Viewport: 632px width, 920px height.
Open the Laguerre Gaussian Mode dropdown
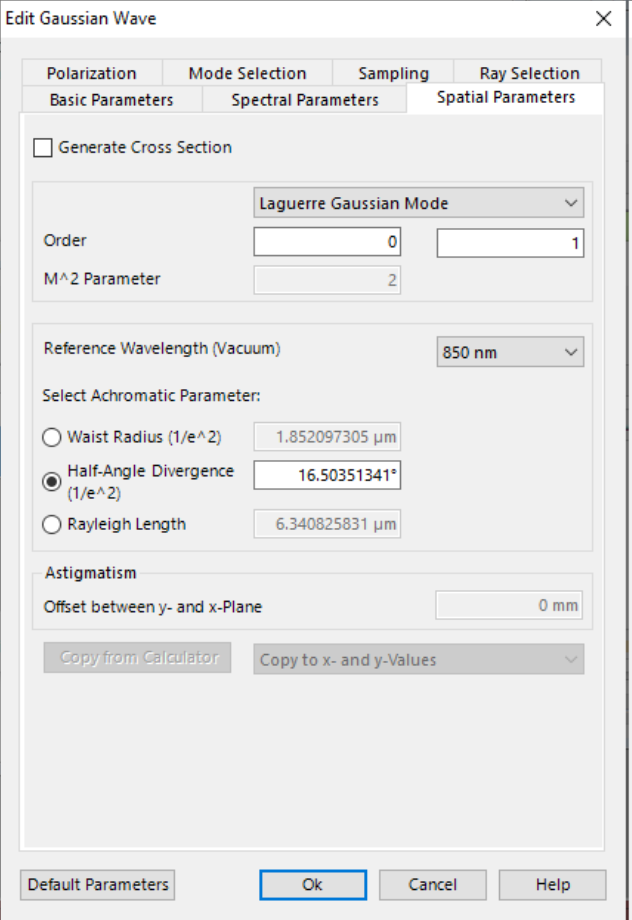tap(418, 203)
